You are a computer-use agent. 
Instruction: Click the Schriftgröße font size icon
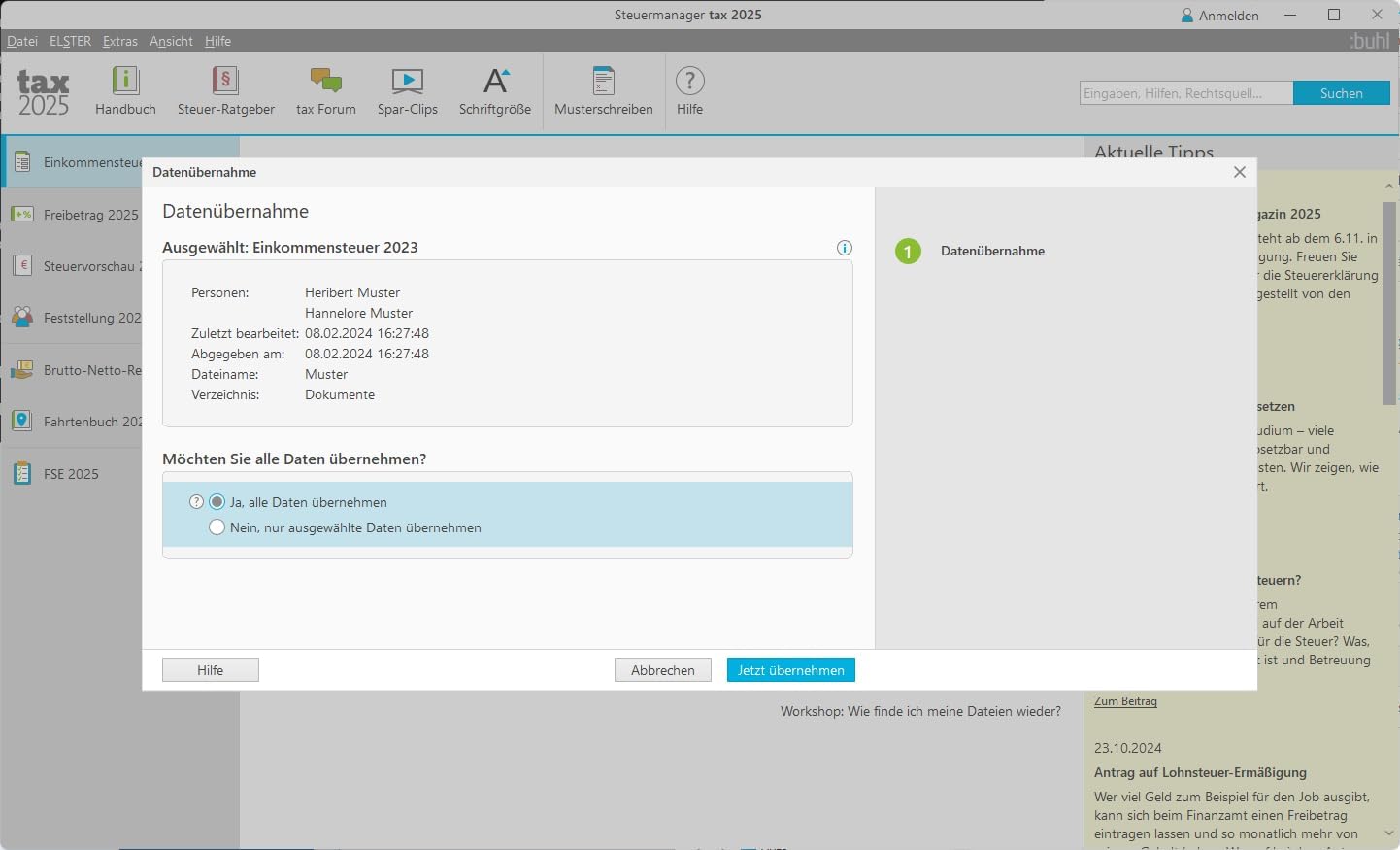pos(495,81)
